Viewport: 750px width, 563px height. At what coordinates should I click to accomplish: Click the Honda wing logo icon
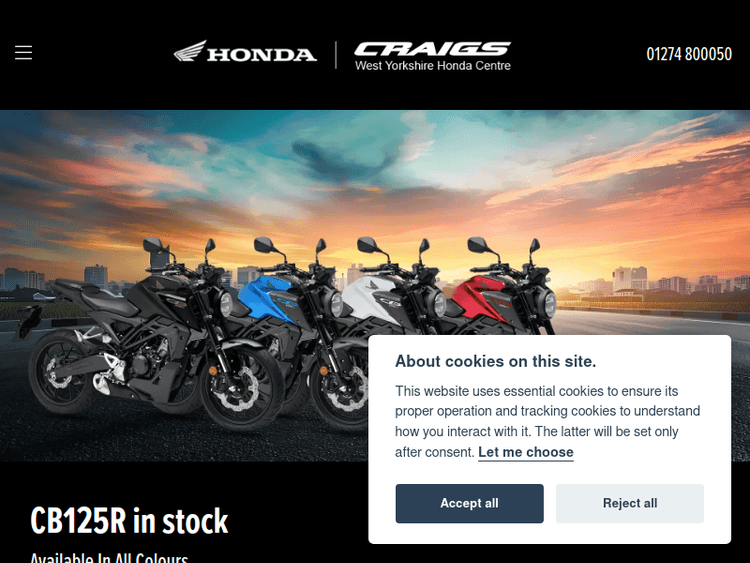tap(190, 51)
